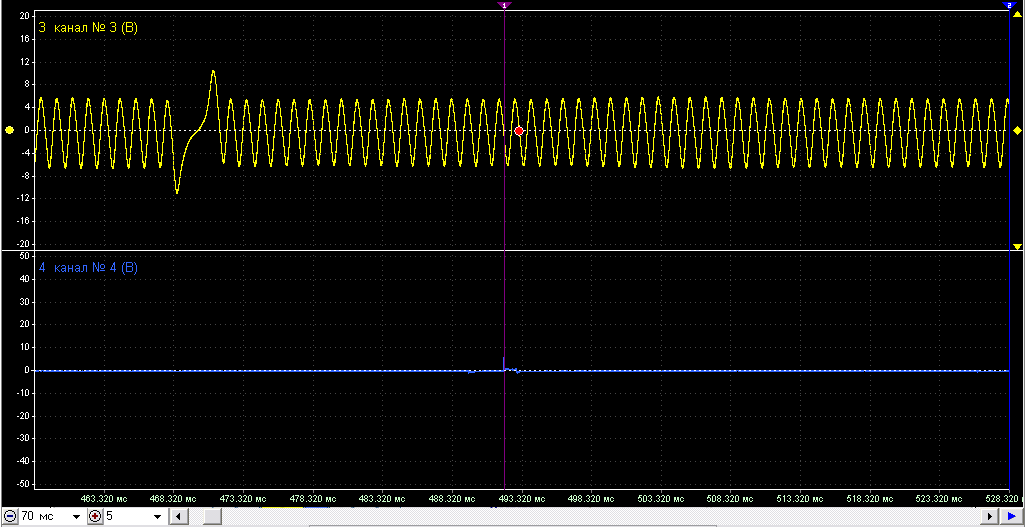Click the -40 volt axis label
The height and width of the screenshot is (527, 1025).
(x=23, y=462)
